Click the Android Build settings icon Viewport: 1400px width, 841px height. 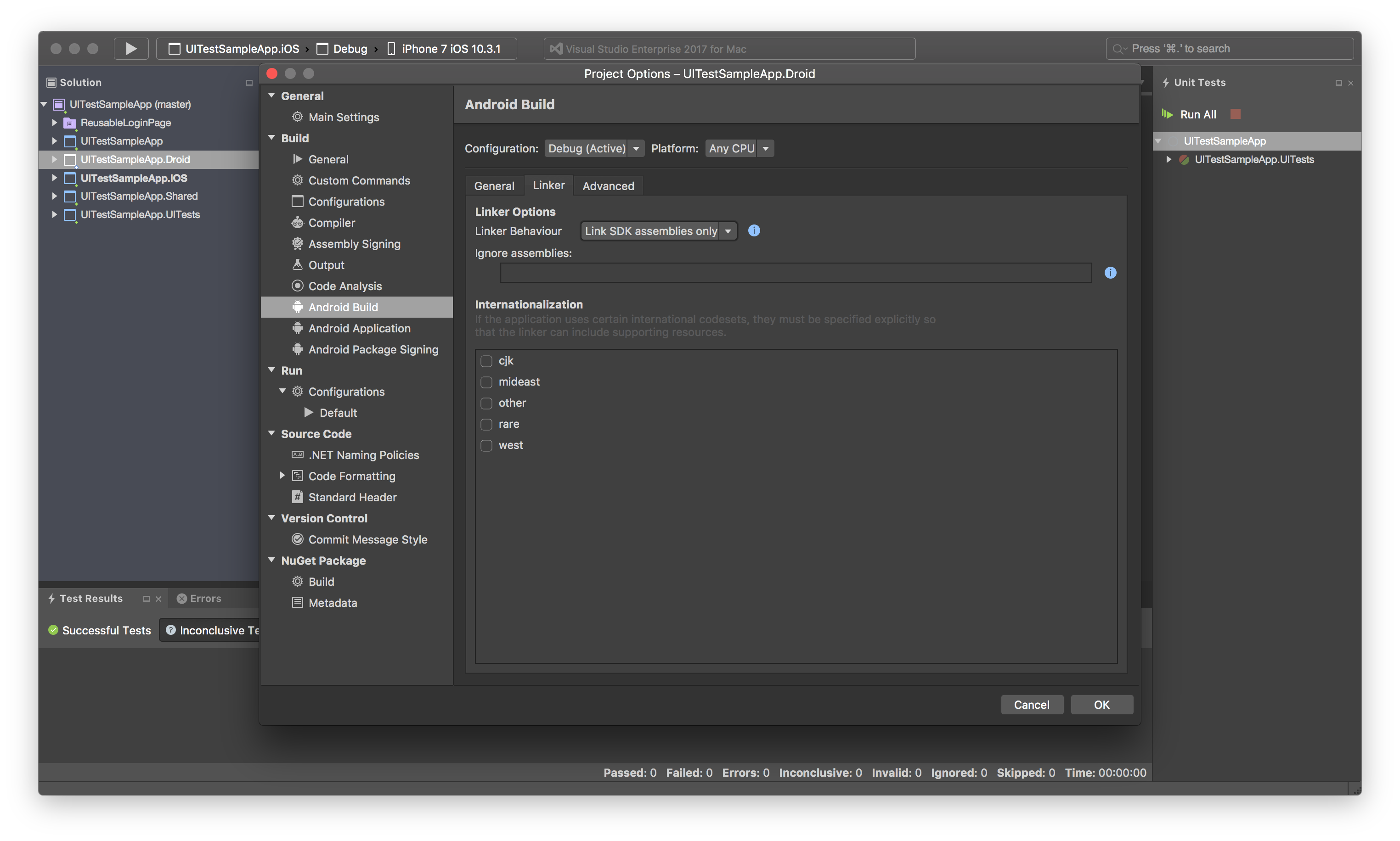tap(298, 306)
